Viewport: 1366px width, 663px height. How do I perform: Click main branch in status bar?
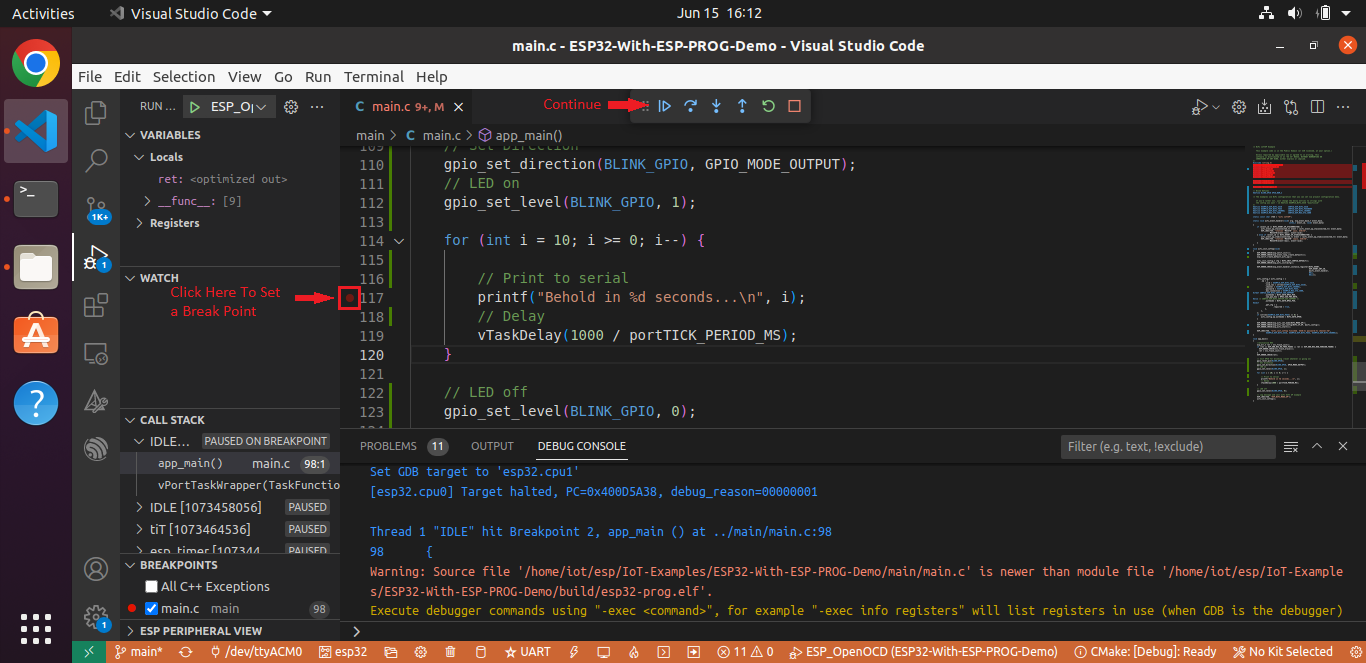point(139,652)
